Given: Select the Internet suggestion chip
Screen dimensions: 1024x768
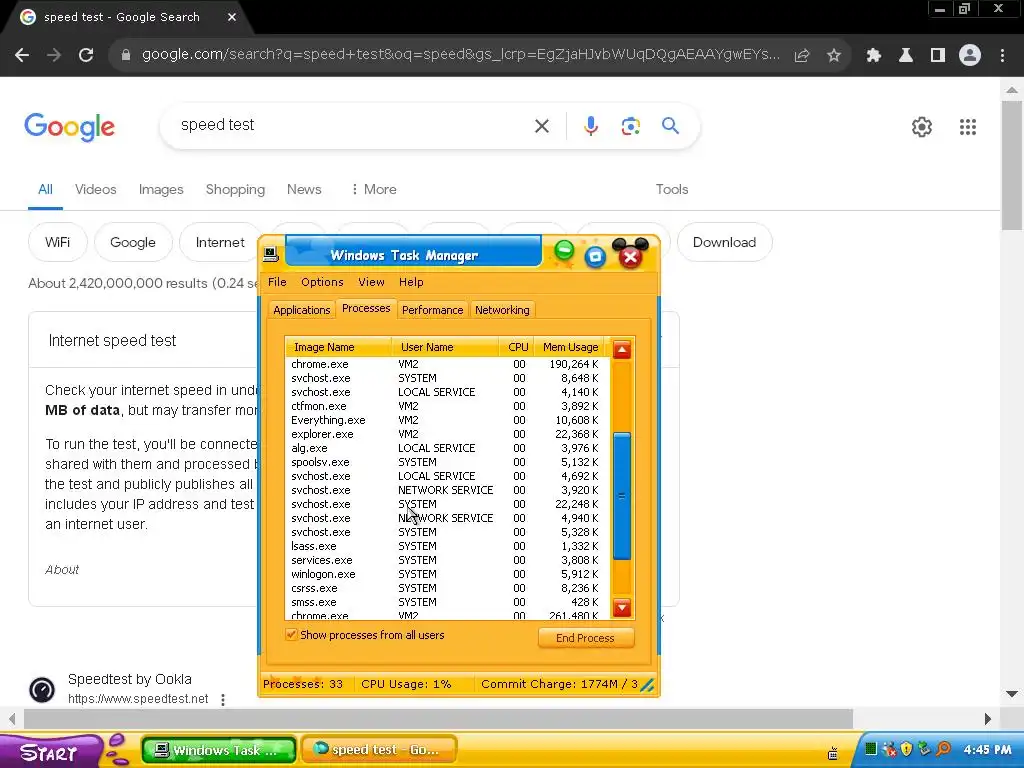Looking at the screenshot, I should [220, 242].
